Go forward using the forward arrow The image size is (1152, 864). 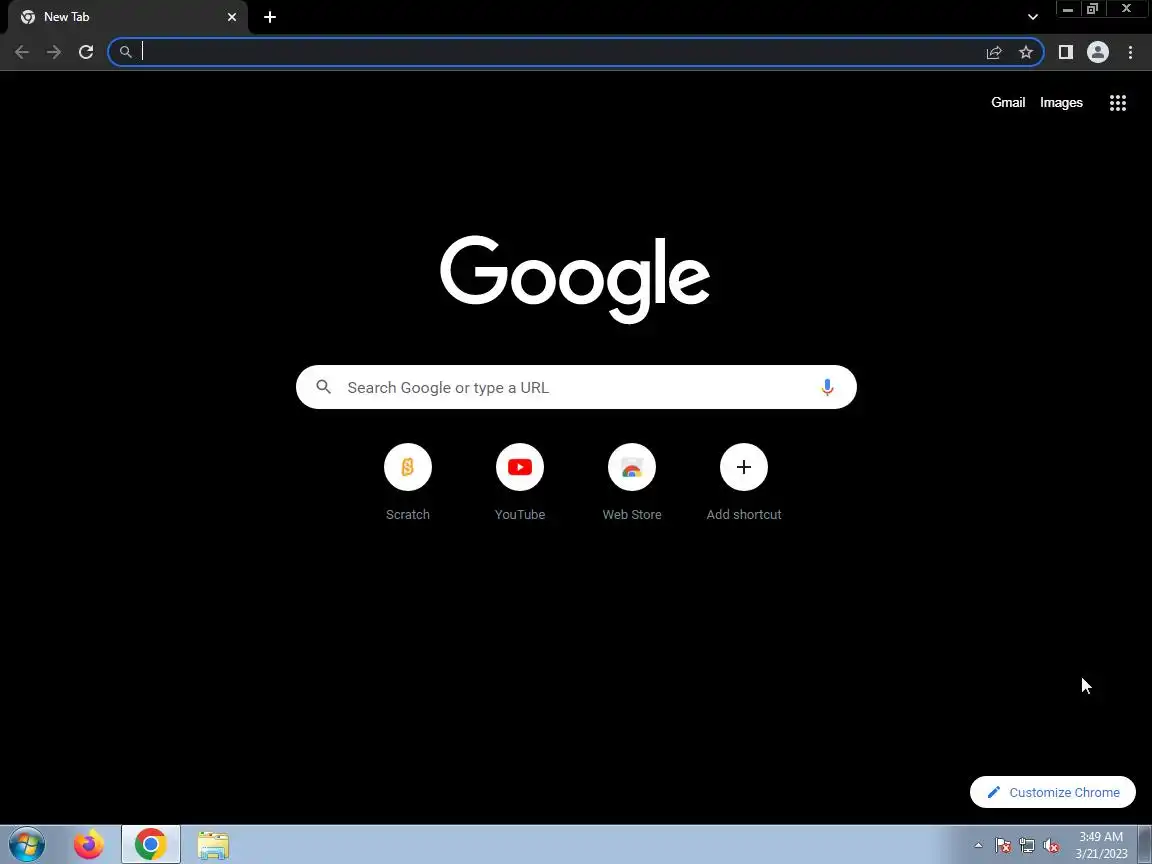54,52
